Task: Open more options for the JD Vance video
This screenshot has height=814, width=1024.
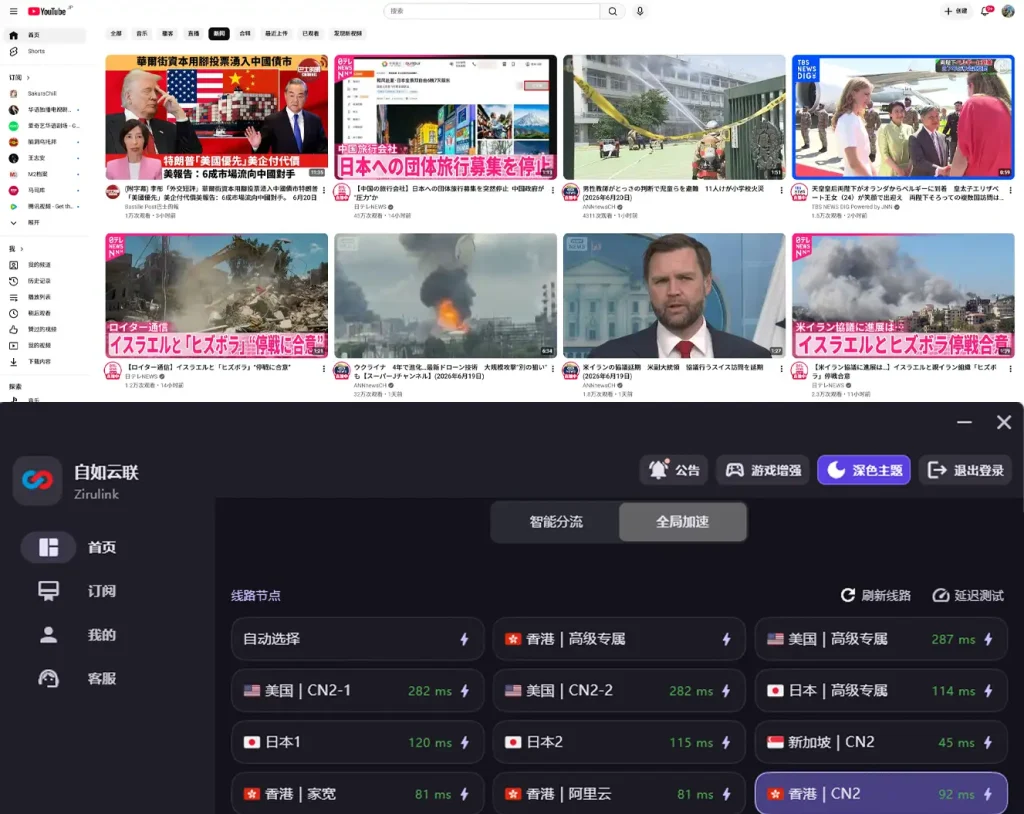Action: coord(781,369)
